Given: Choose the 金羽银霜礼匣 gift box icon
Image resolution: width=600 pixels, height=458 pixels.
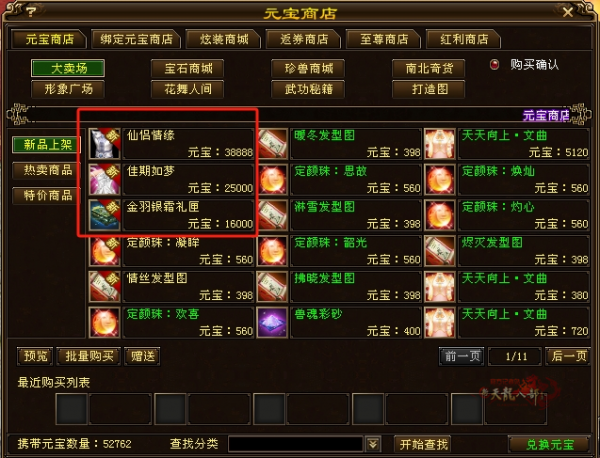Looking at the screenshot, I should [104, 215].
